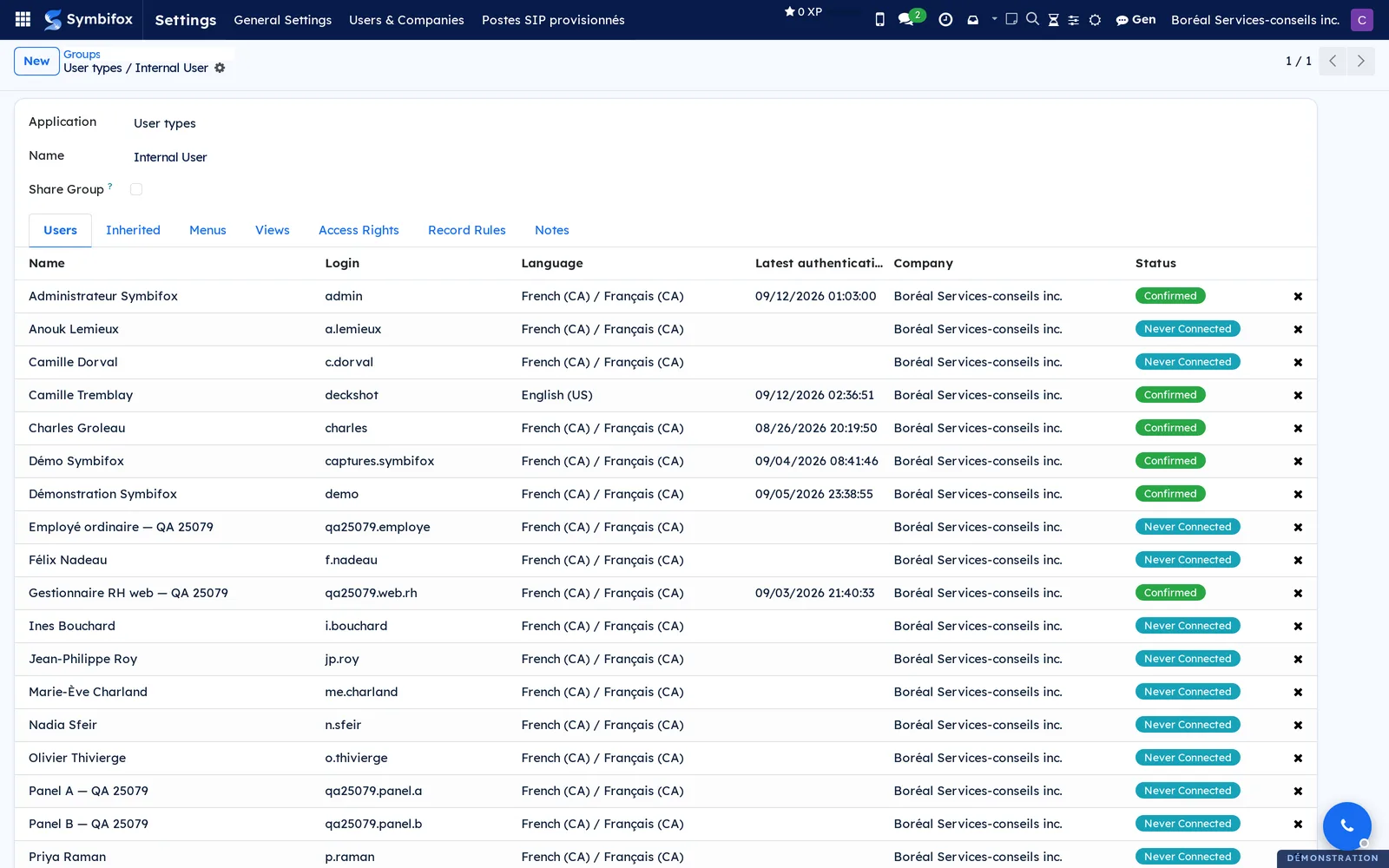Toggle the Share Group checkbox

[136, 189]
